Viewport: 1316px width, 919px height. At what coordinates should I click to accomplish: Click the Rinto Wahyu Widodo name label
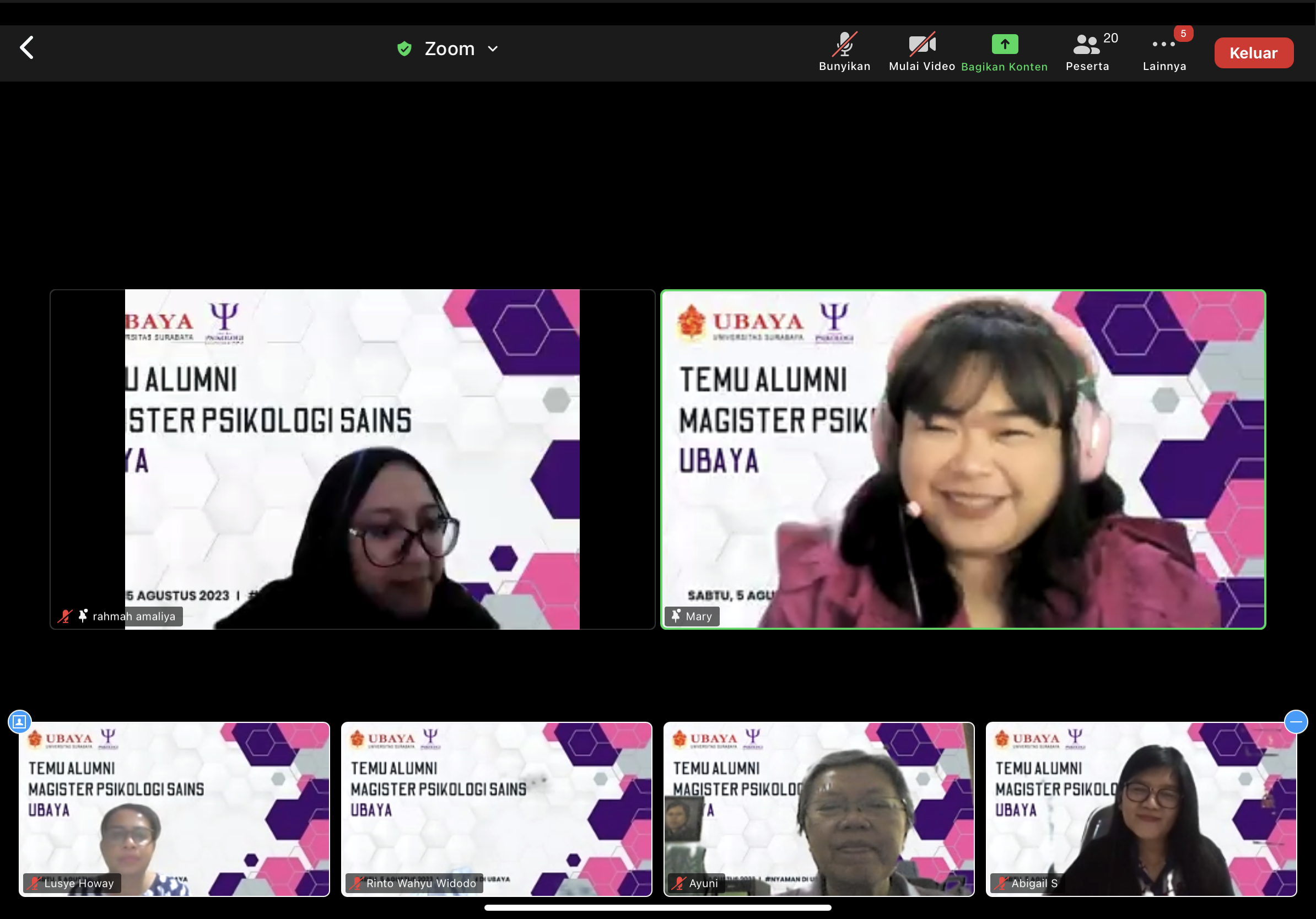pyautogui.click(x=421, y=883)
